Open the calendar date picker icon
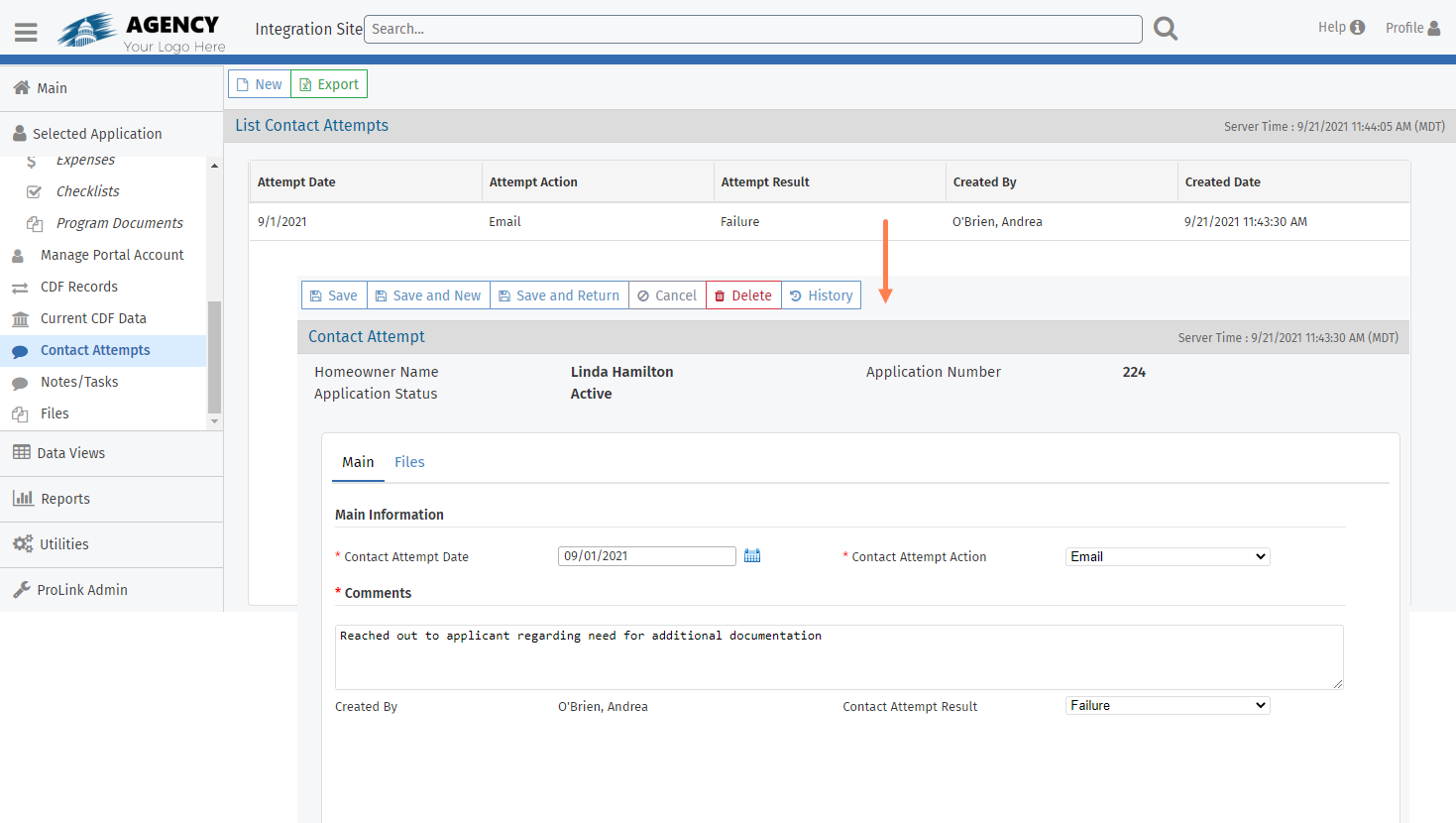Viewport: 1456px width, 823px height. pyautogui.click(x=752, y=556)
